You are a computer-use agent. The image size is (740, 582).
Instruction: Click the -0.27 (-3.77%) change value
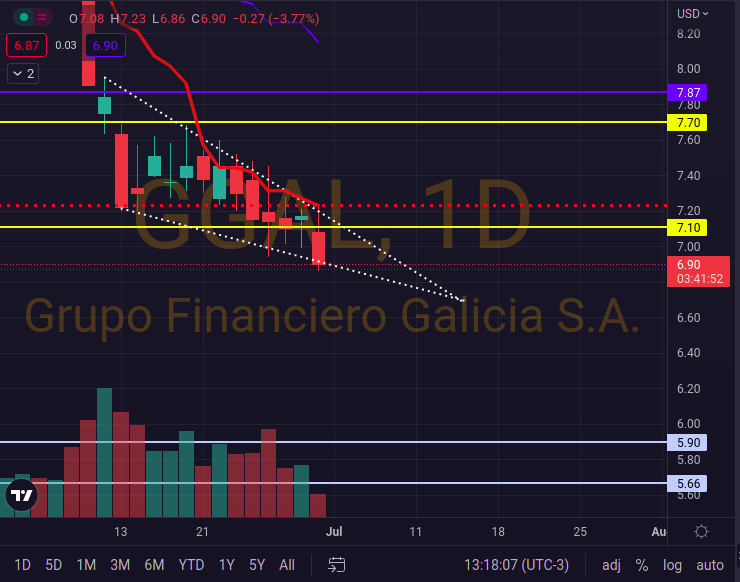[276, 18]
